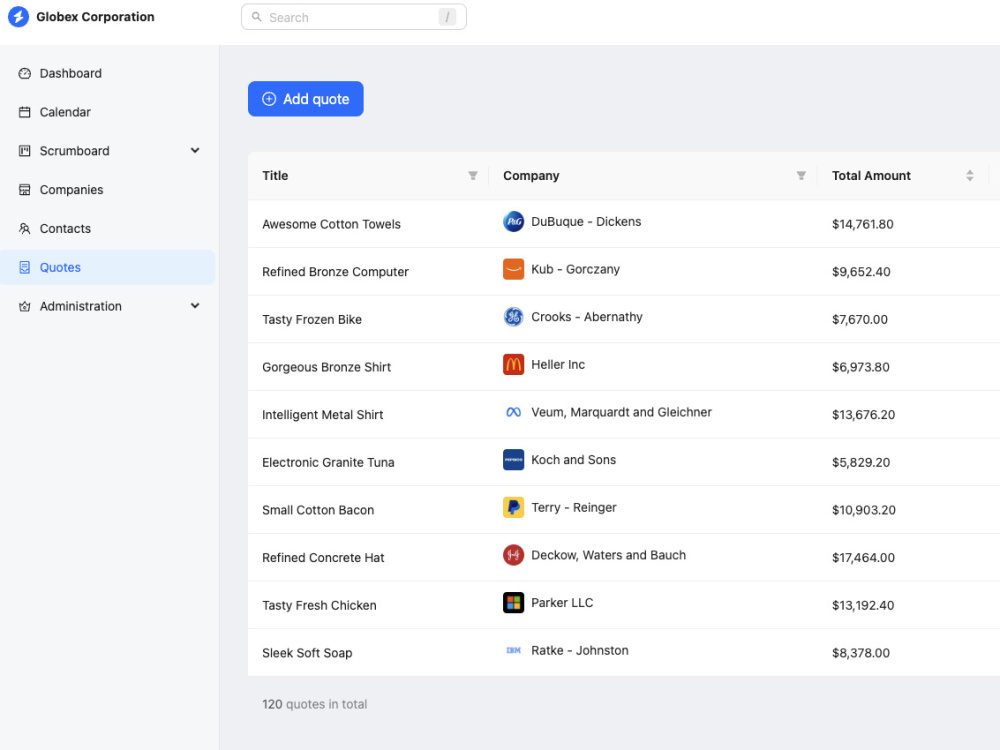Select the Gorgeous Bronze Shirt quote

pos(326,367)
